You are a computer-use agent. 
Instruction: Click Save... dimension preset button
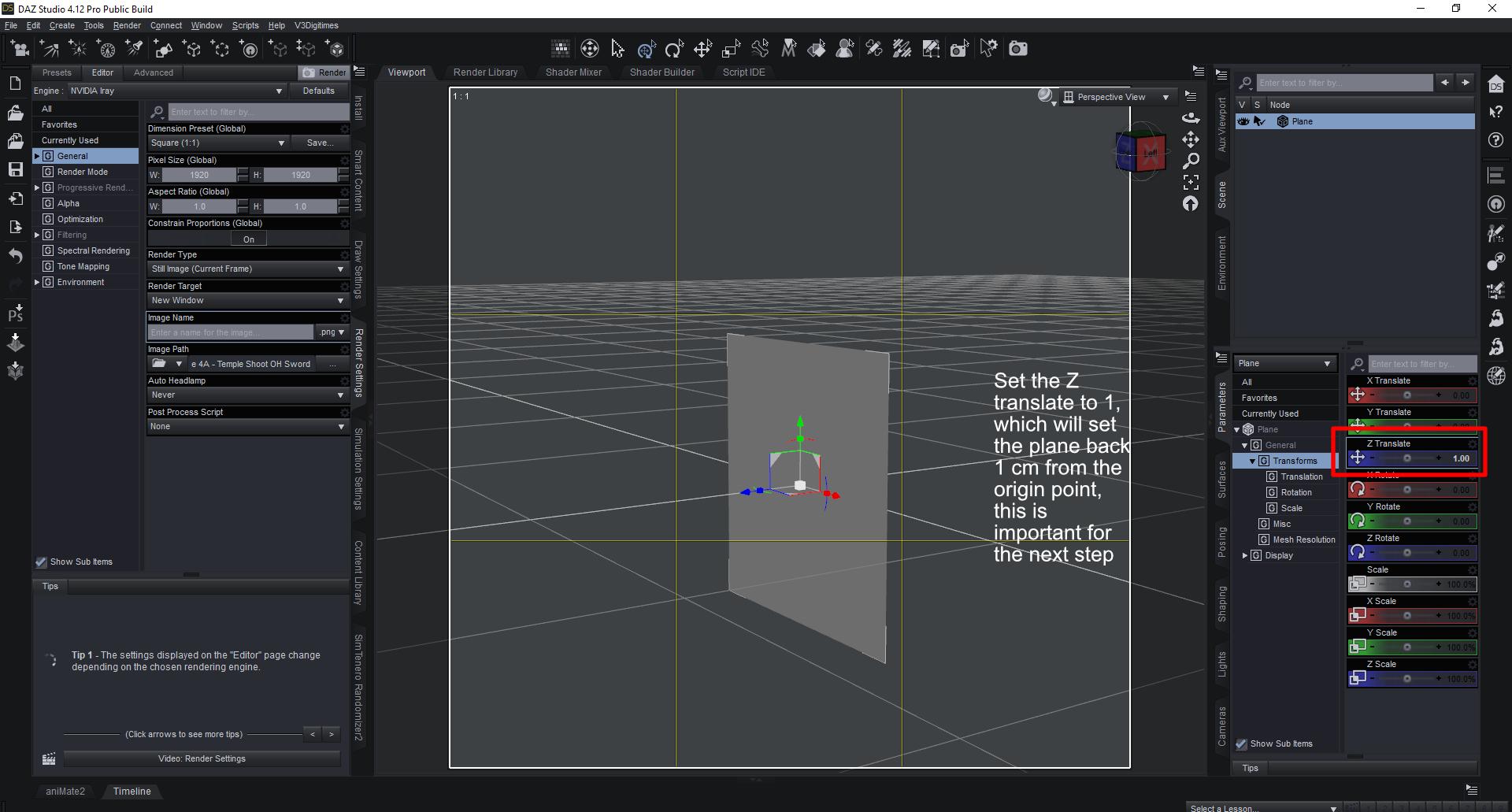(320, 143)
